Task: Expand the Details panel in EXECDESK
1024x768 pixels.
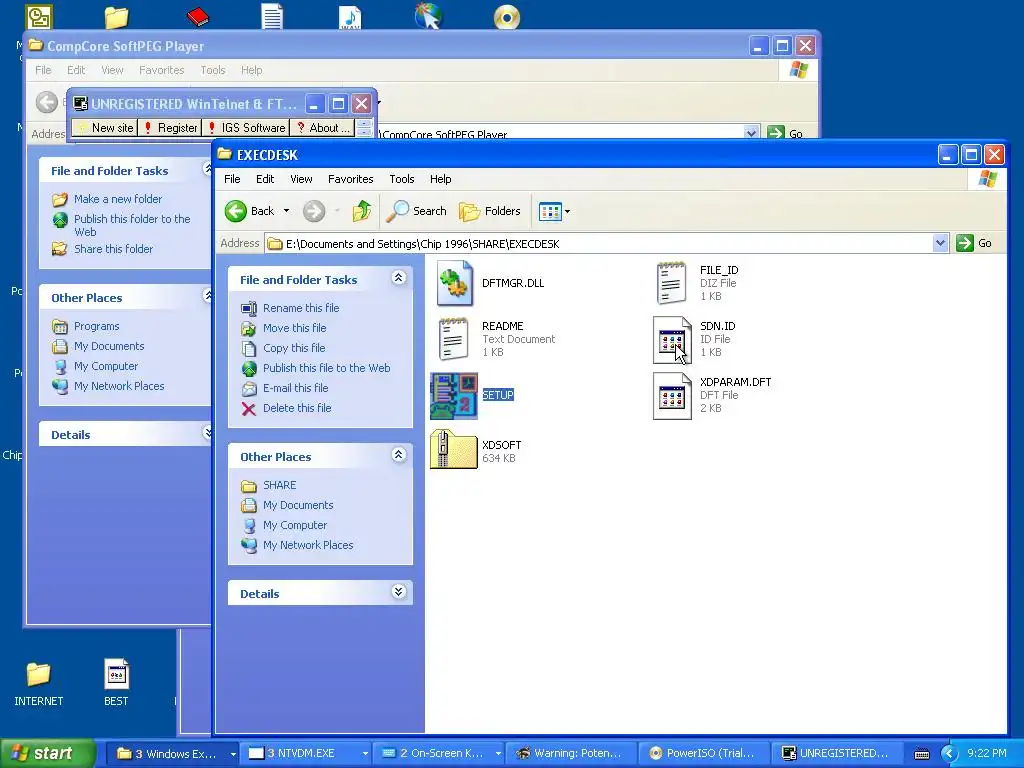Action: 398,592
